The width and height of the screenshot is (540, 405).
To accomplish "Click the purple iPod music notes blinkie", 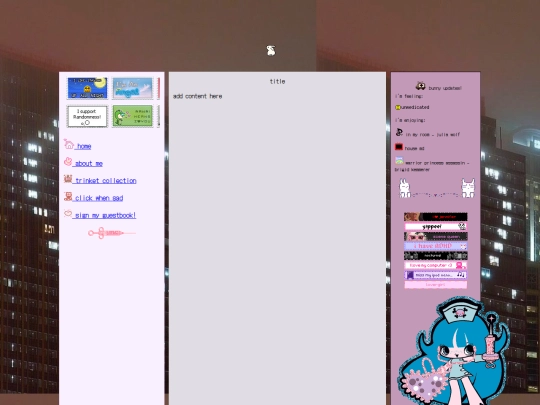I will point(436,275).
